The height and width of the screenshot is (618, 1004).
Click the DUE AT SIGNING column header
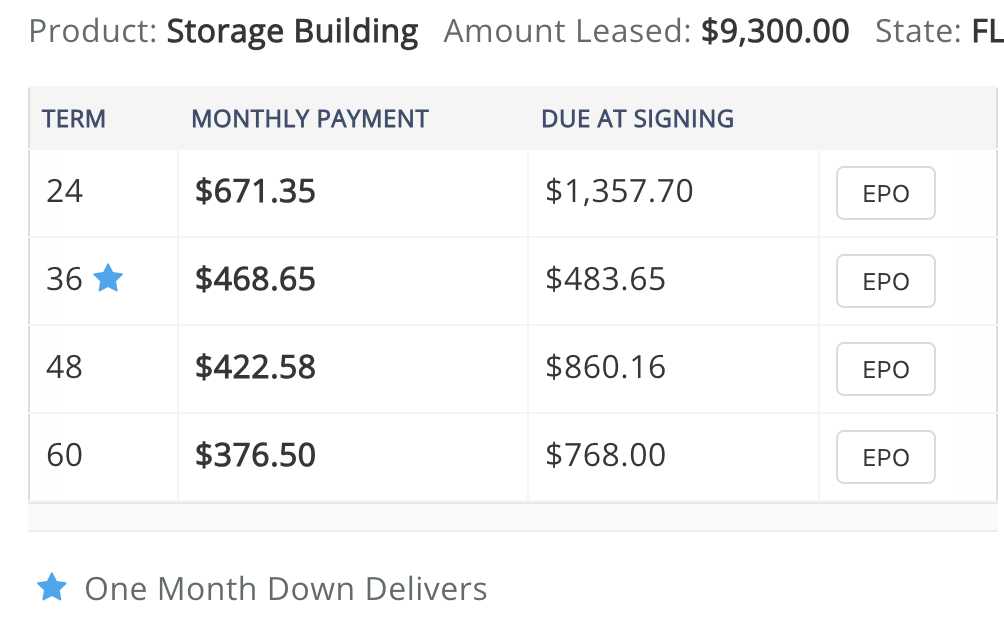tap(638, 119)
